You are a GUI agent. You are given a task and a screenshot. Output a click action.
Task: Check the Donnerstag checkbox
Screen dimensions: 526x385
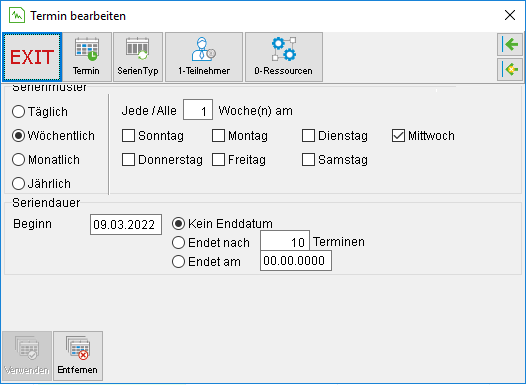pyautogui.click(x=128, y=160)
